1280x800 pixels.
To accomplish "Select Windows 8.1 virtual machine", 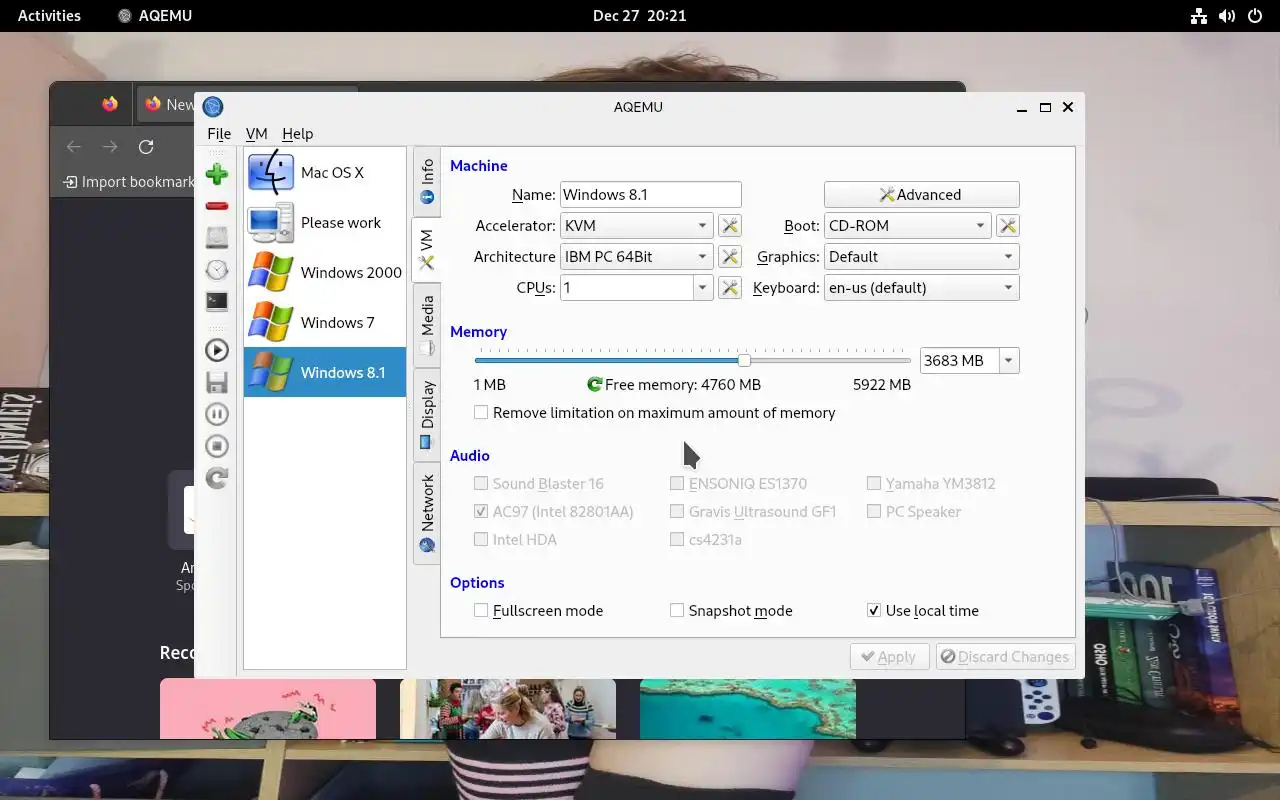I will pos(325,372).
